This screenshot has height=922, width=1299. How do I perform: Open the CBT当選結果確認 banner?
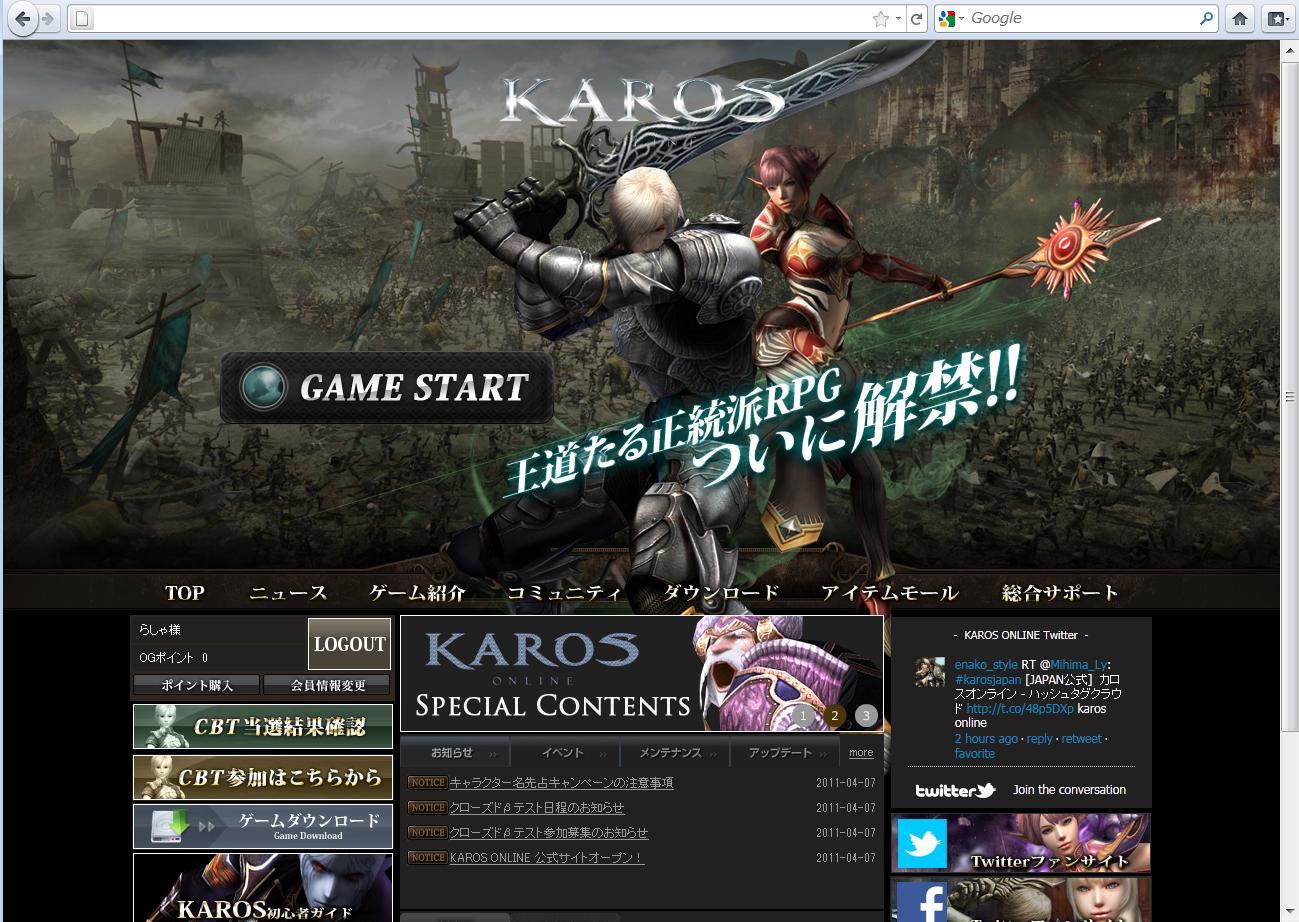pyautogui.click(x=263, y=726)
